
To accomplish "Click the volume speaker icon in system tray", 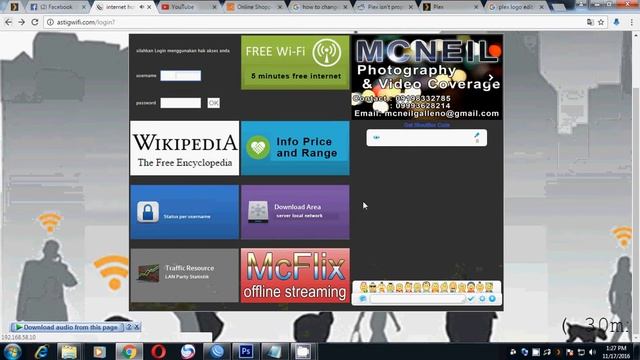I will pyautogui.click(x=592, y=352).
